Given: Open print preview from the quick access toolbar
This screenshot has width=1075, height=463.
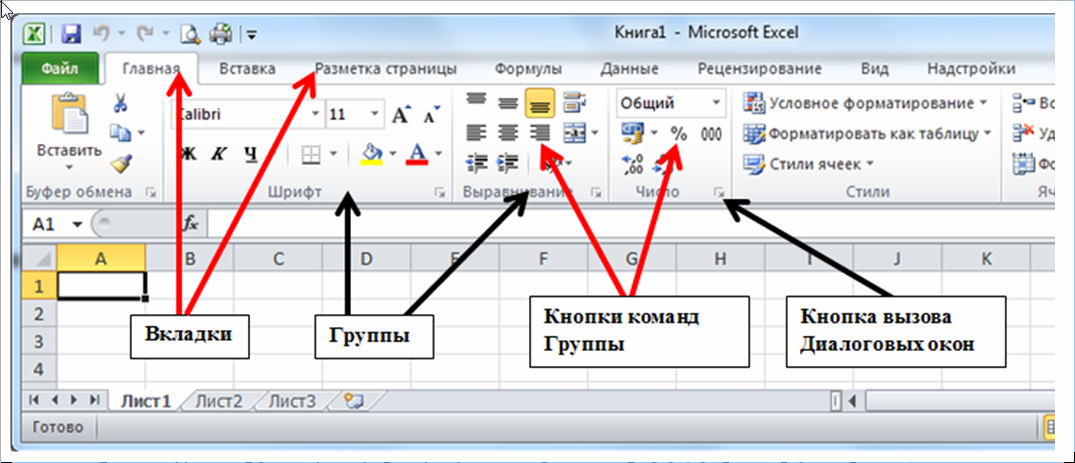Looking at the screenshot, I should [189, 33].
